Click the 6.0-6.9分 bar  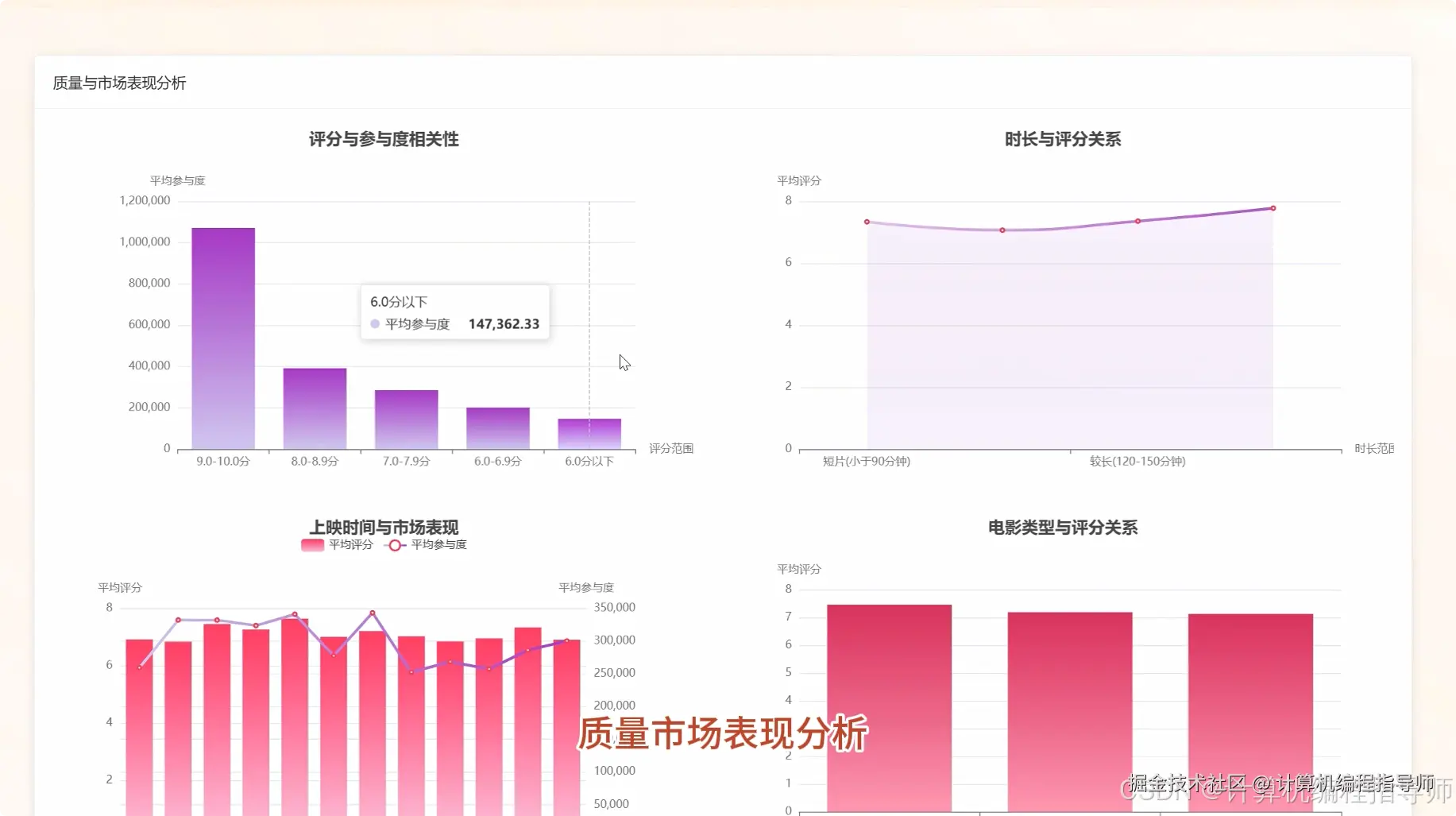point(496,427)
